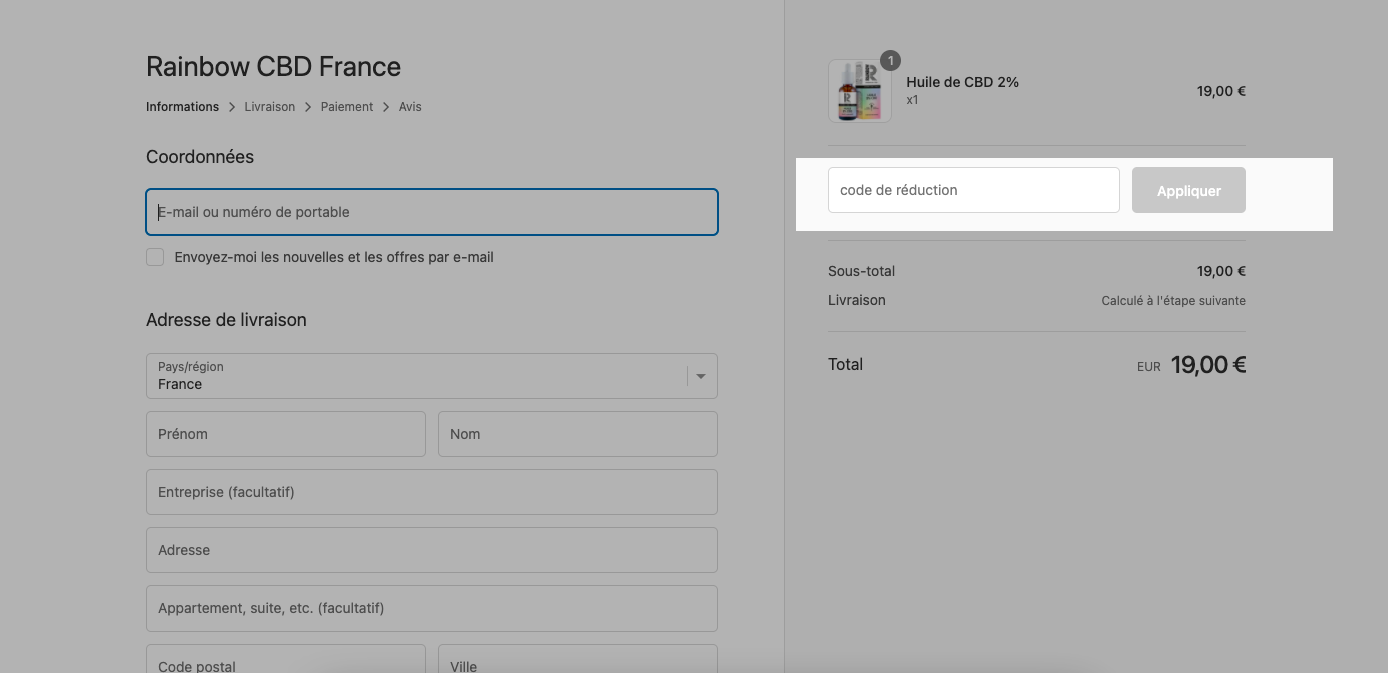Click the chevron after Livraison breadcrumb
1388x673 pixels.
(x=308, y=107)
